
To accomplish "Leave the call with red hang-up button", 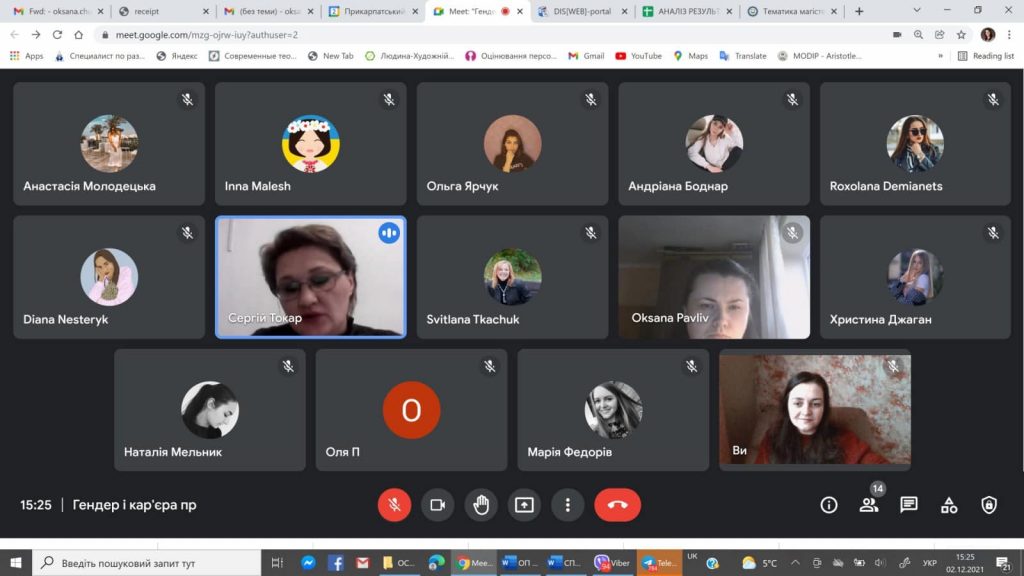I will (x=617, y=505).
